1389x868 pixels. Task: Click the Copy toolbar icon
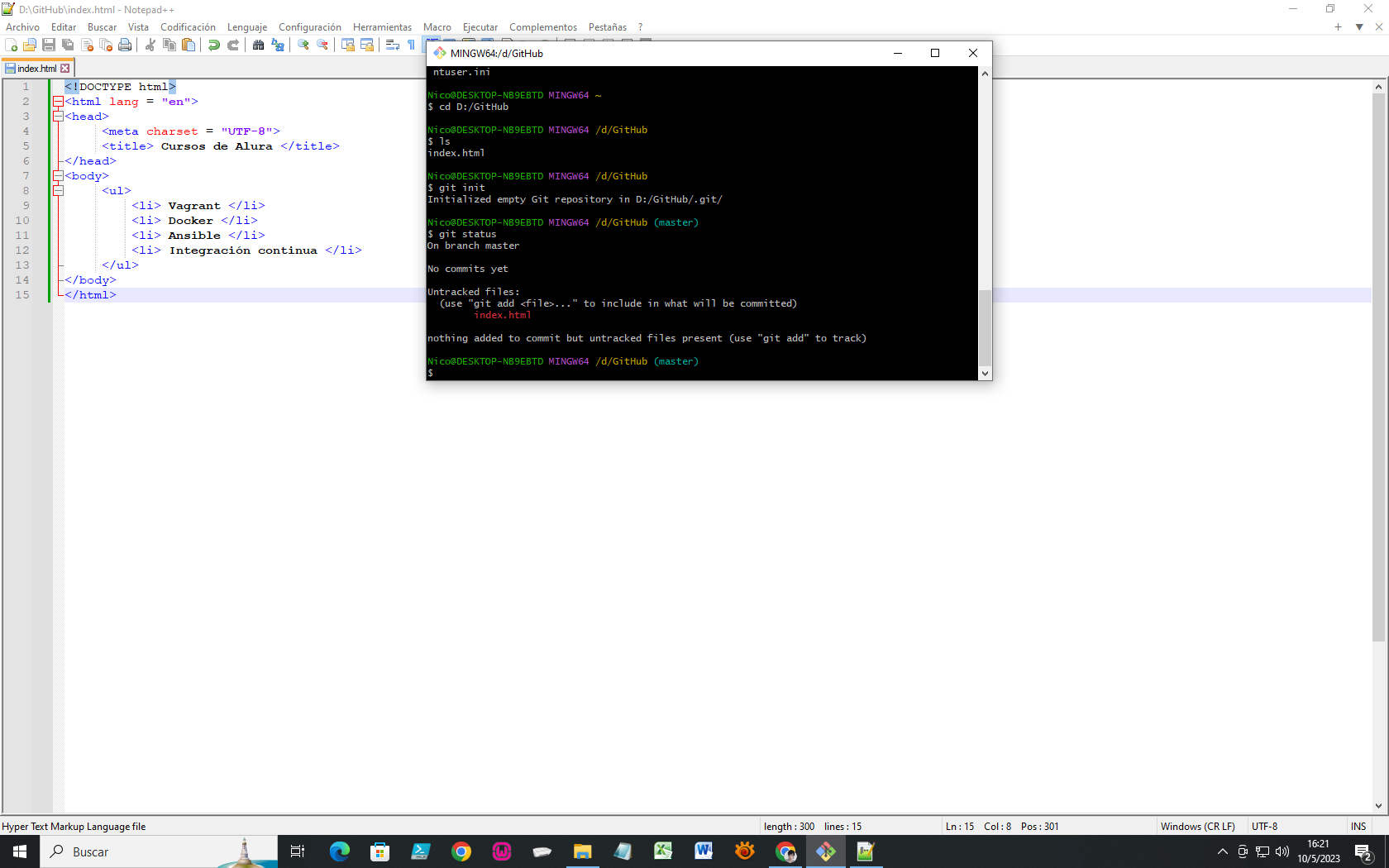[x=169, y=45]
